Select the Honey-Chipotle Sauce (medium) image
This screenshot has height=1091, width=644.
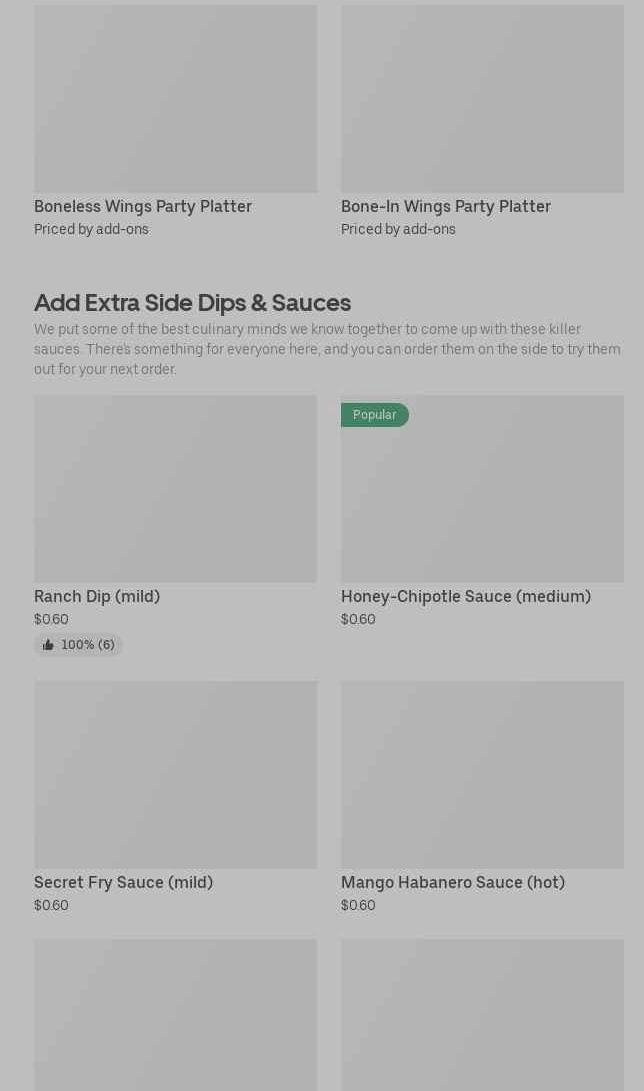coord(482,498)
